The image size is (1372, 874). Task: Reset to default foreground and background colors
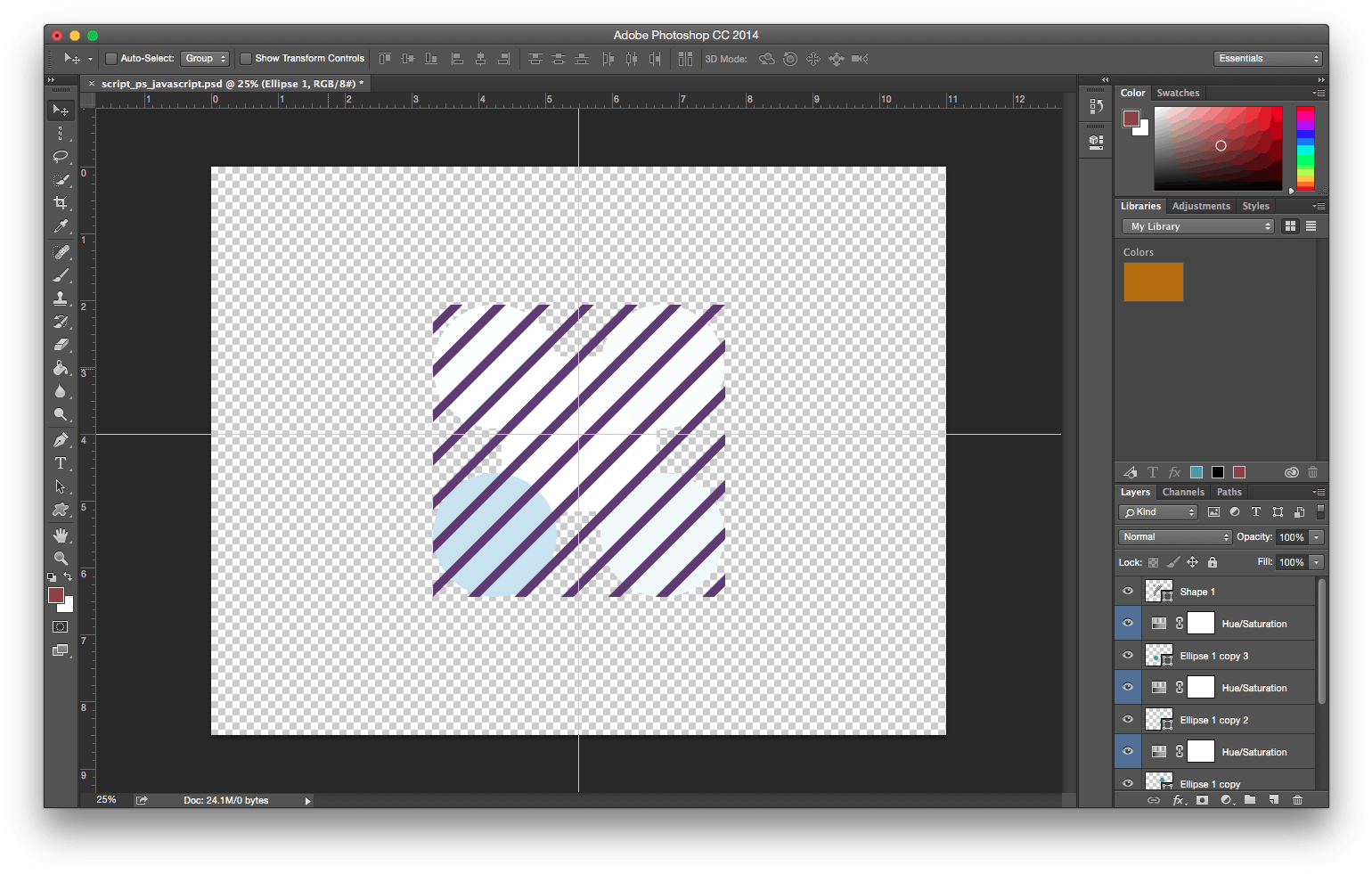pyautogui.click(x=52, y=577)
